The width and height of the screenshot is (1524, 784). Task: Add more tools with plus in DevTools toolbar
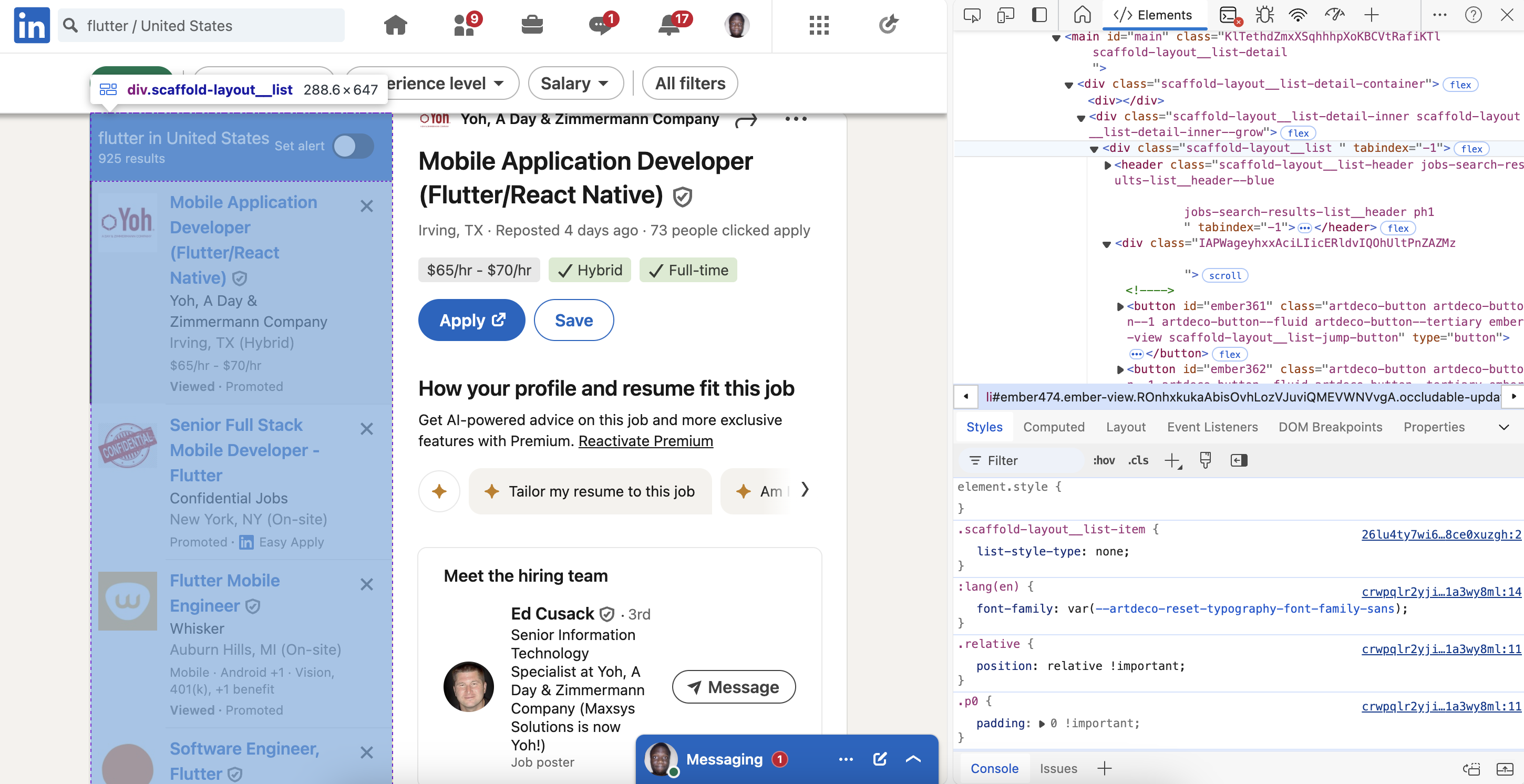pos(1372,15)
